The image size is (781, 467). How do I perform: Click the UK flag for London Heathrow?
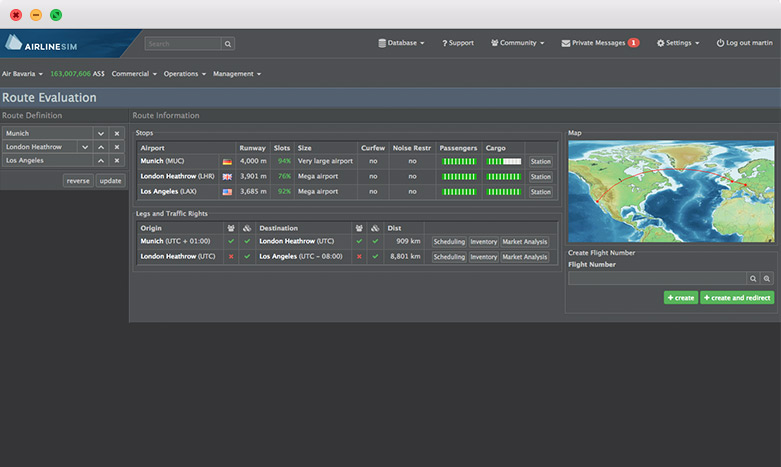(227, 177)
